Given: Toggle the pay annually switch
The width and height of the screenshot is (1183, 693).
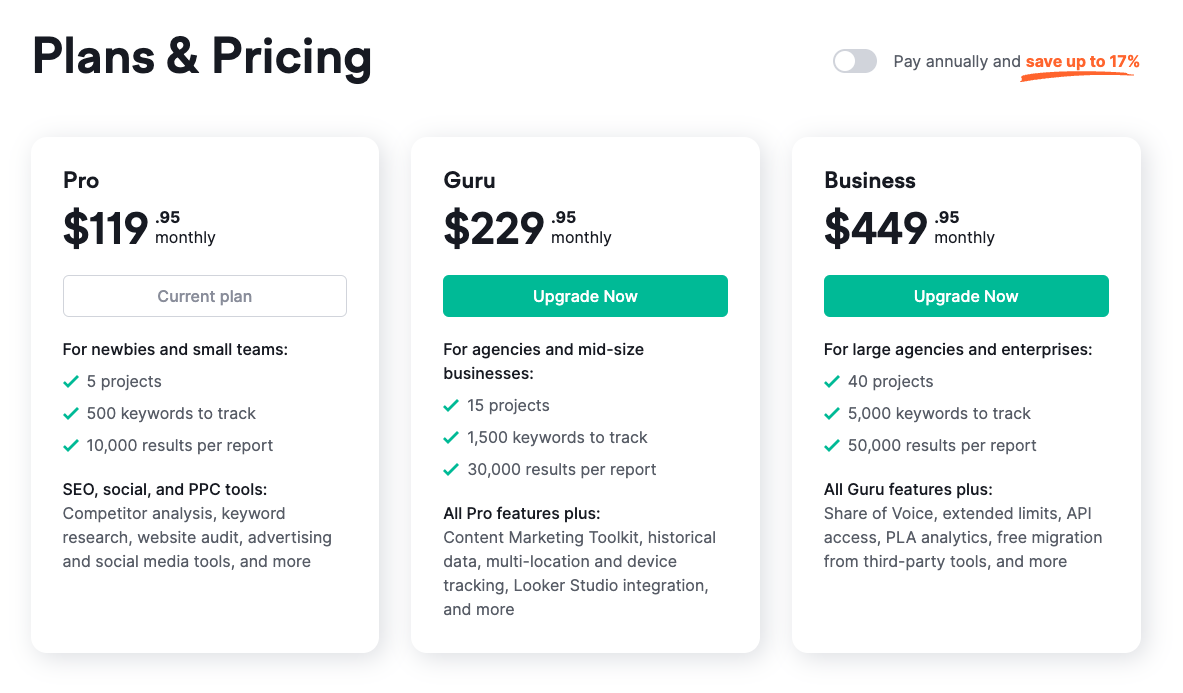Looking at the screenshot, I should pos(855,62).
